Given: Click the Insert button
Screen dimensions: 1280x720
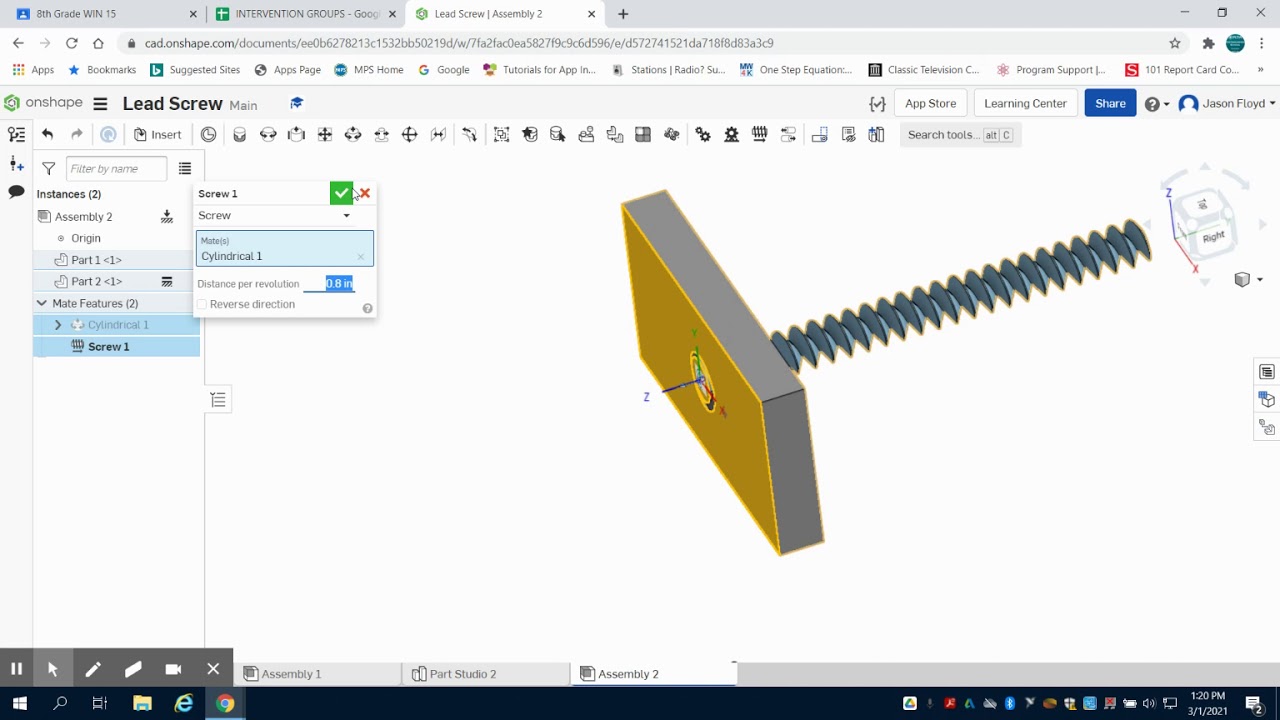Looking at the screenshot, I should coord(158,134).
